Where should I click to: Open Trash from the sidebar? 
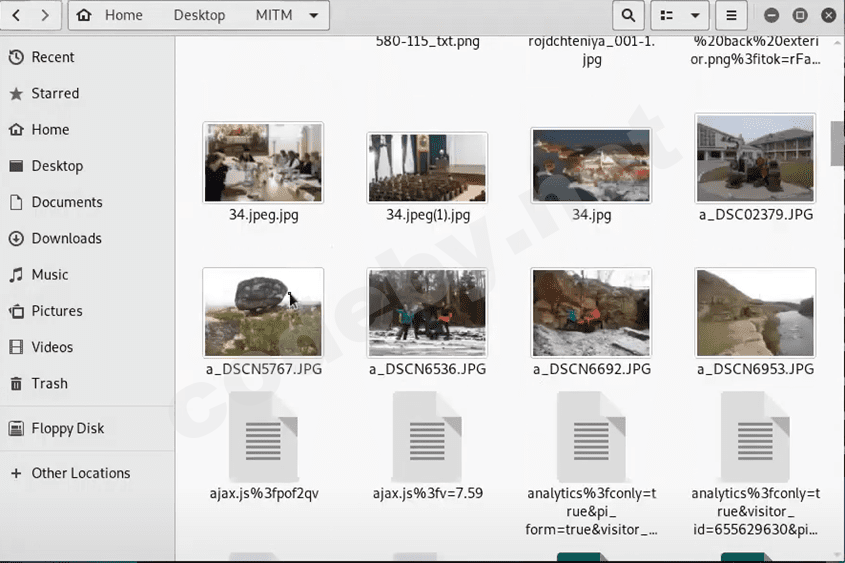point(49,383)
